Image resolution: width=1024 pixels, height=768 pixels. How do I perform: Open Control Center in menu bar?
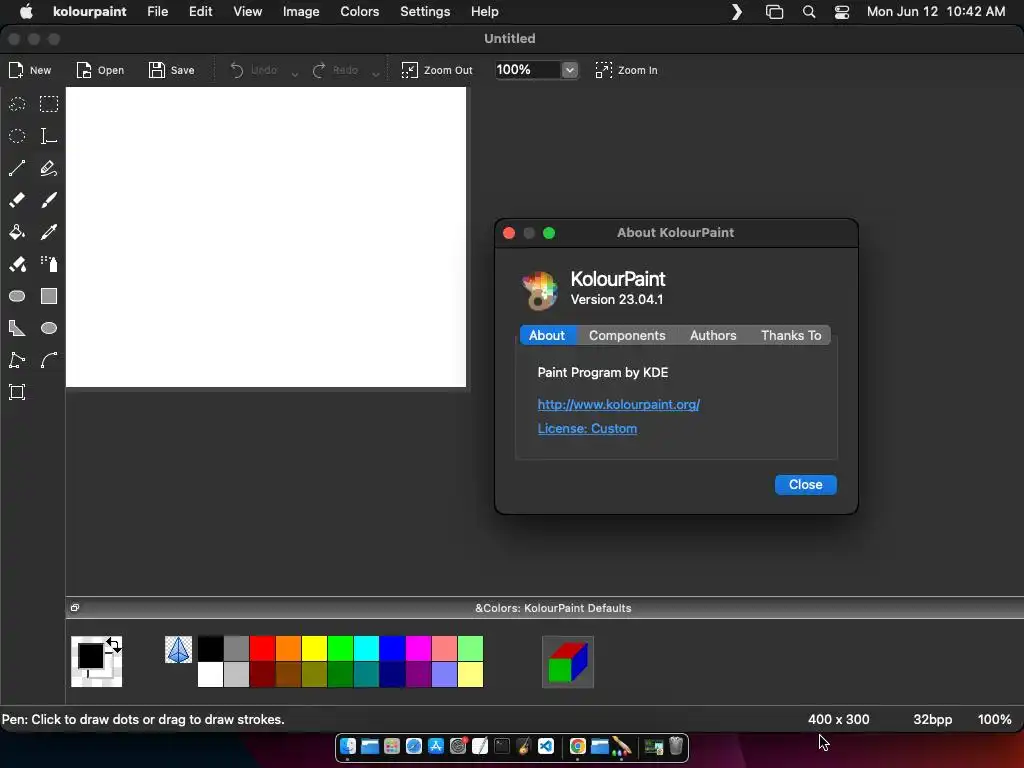tap(842, 12)
